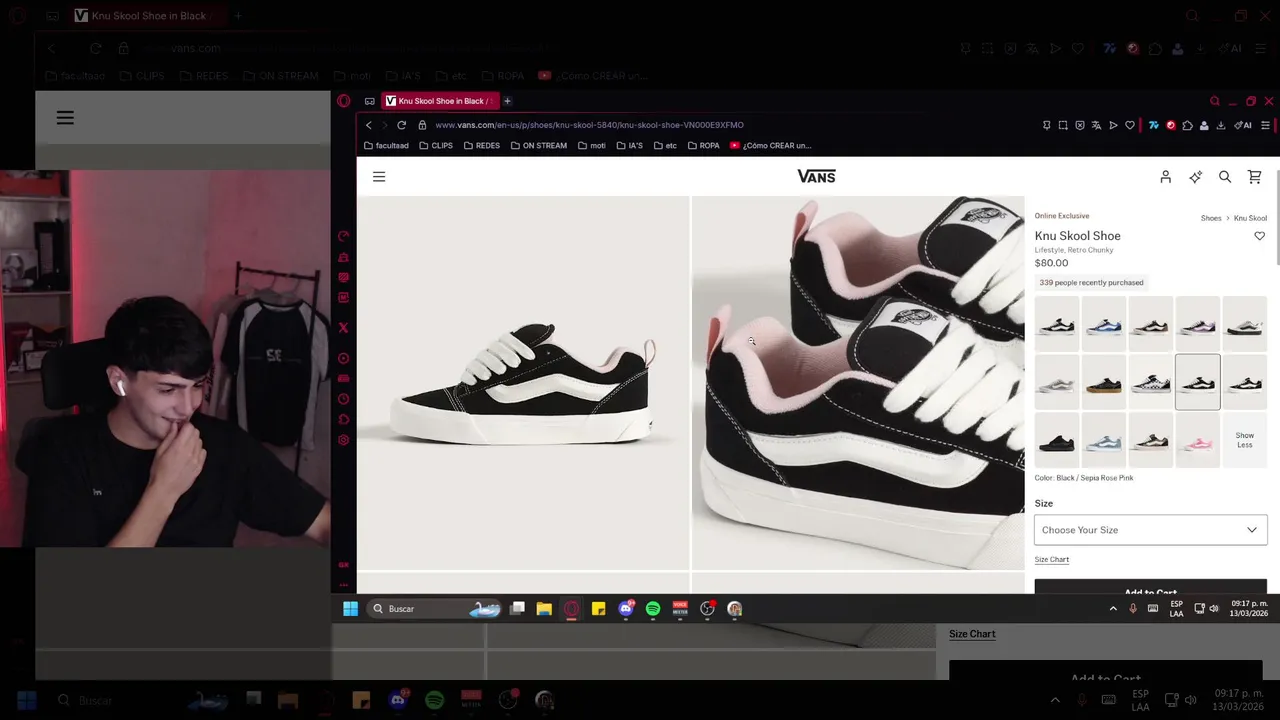
Task: Click the Knu Skool breadcrumb link
Action: click(x=1250, y=218)
